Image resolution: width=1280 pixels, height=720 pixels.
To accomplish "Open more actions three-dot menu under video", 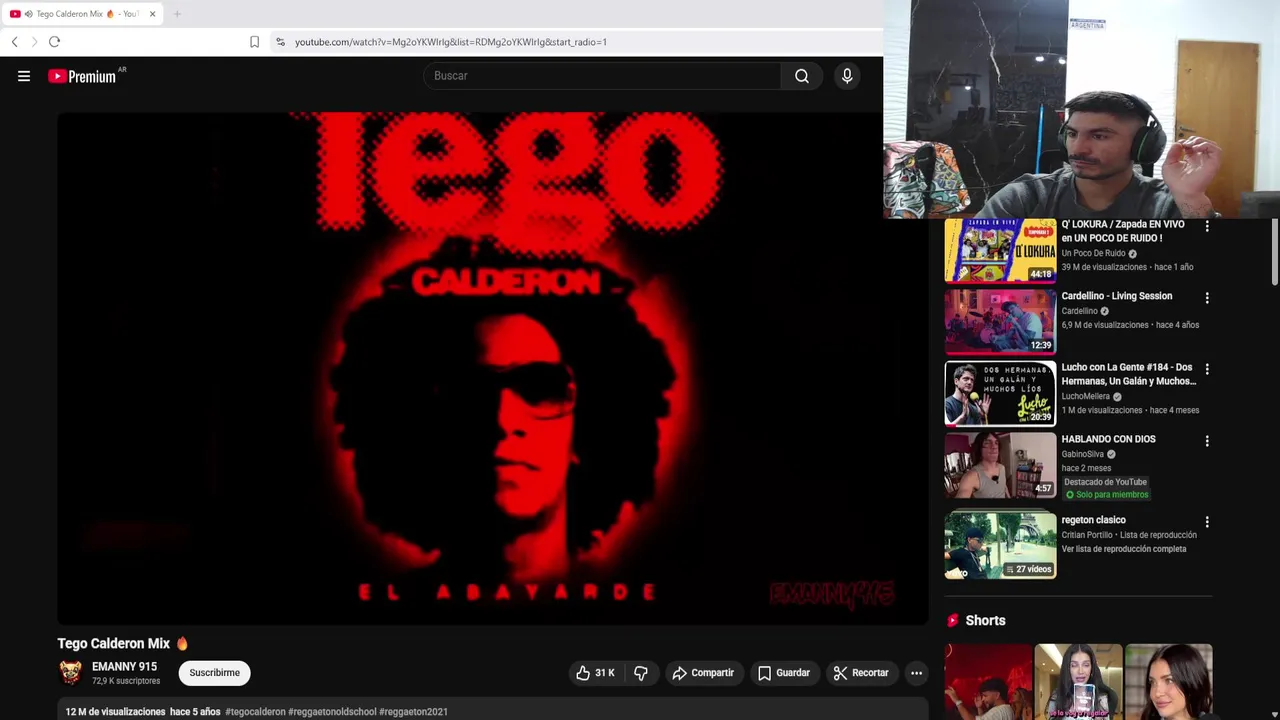I will click(916, 673).
